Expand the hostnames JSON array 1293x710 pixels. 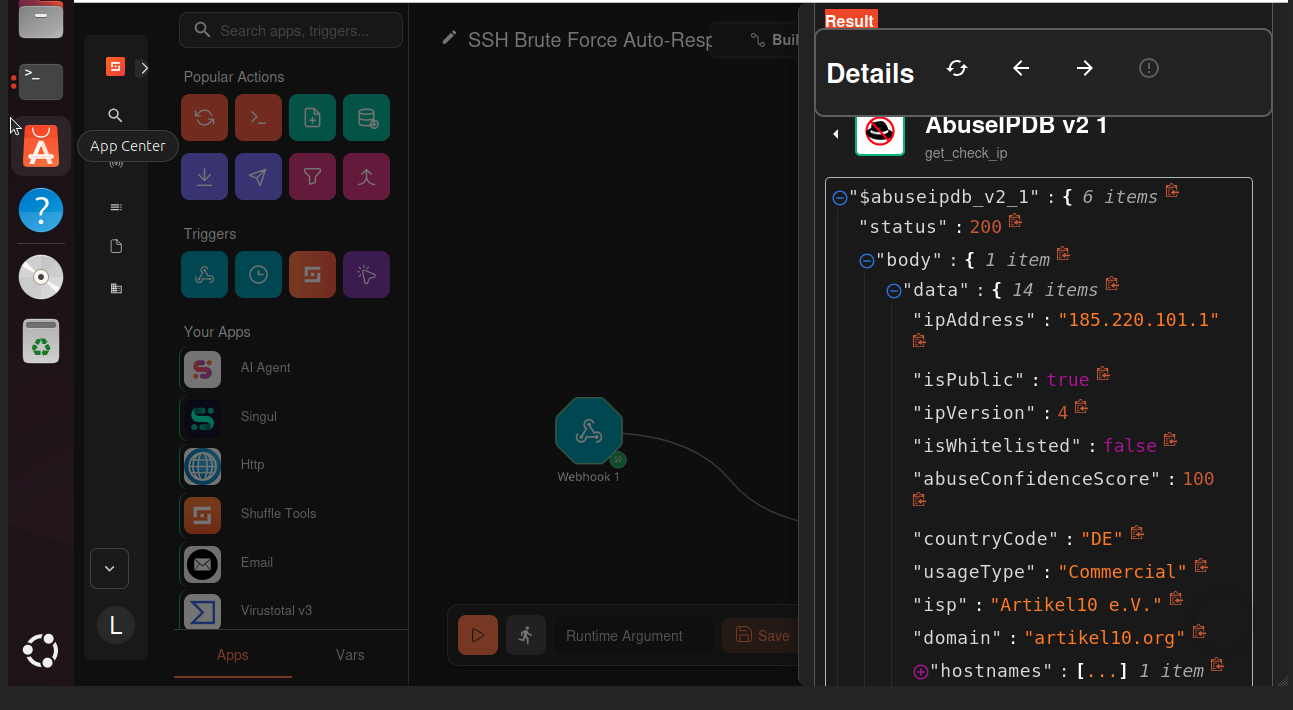(921, 672)
